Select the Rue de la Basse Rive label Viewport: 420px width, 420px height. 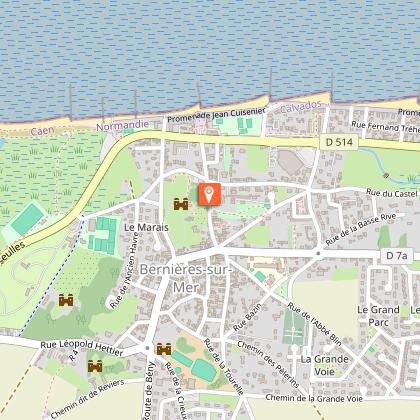(361, 229)
